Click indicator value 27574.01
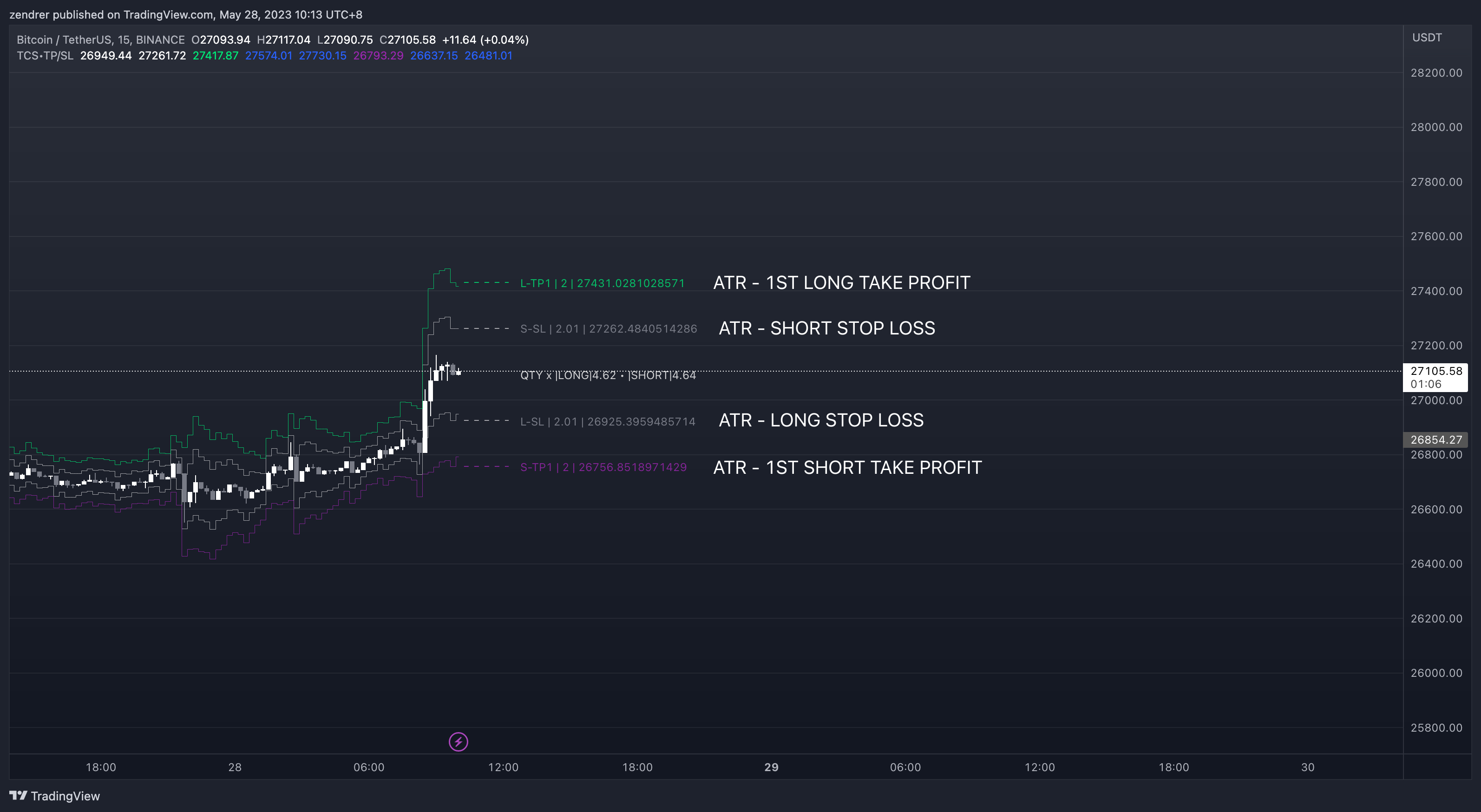 (x=269, y=56)
